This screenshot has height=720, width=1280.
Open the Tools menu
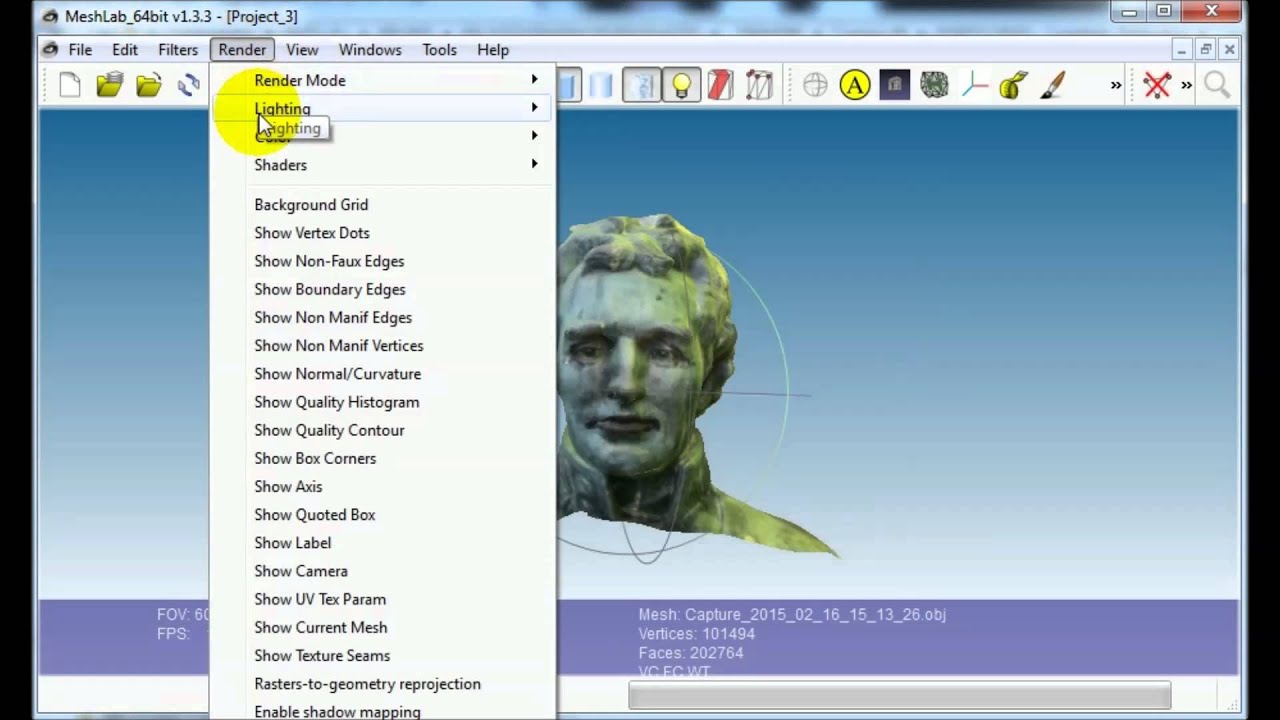point(439,49)
